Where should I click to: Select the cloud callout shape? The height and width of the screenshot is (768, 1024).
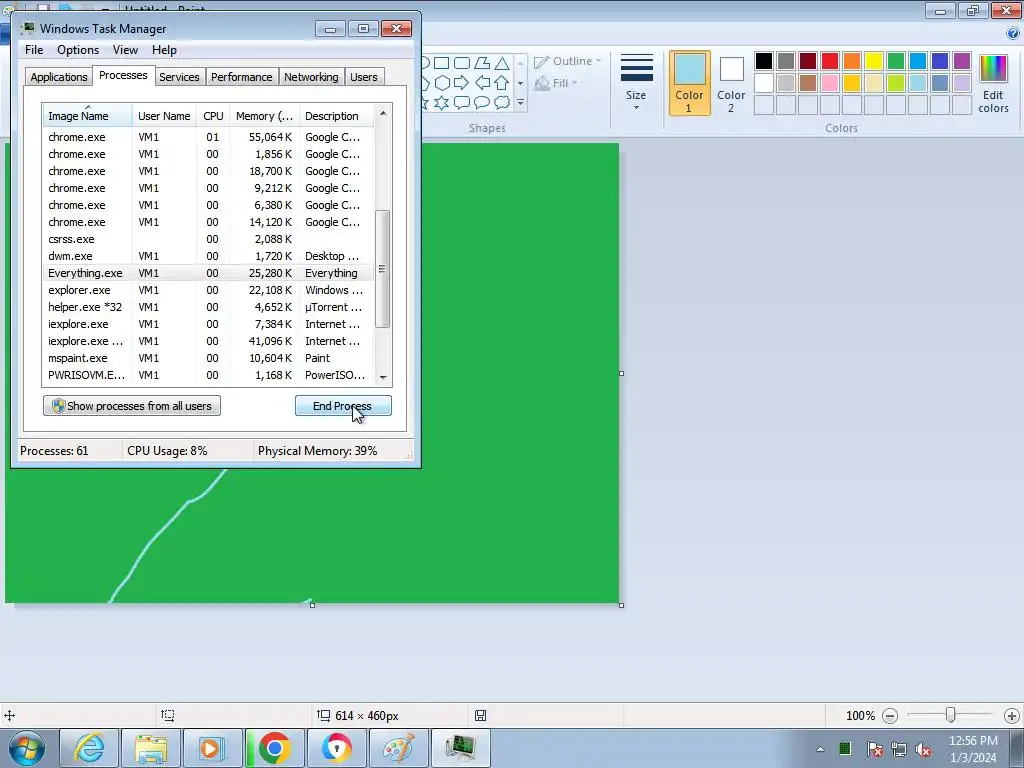click(502, 103)
